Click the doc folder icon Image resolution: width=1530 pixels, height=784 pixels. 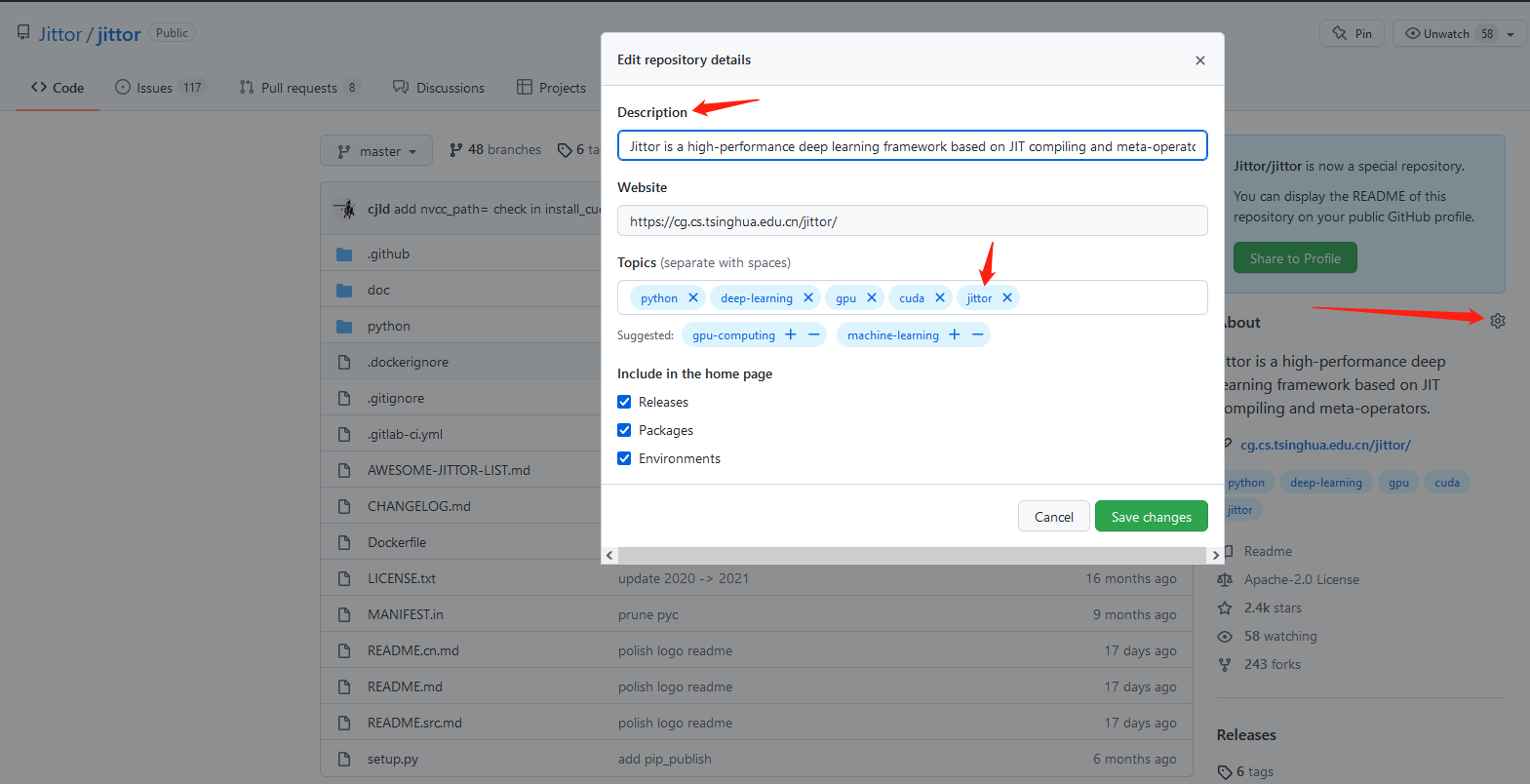tap(344, 291)
